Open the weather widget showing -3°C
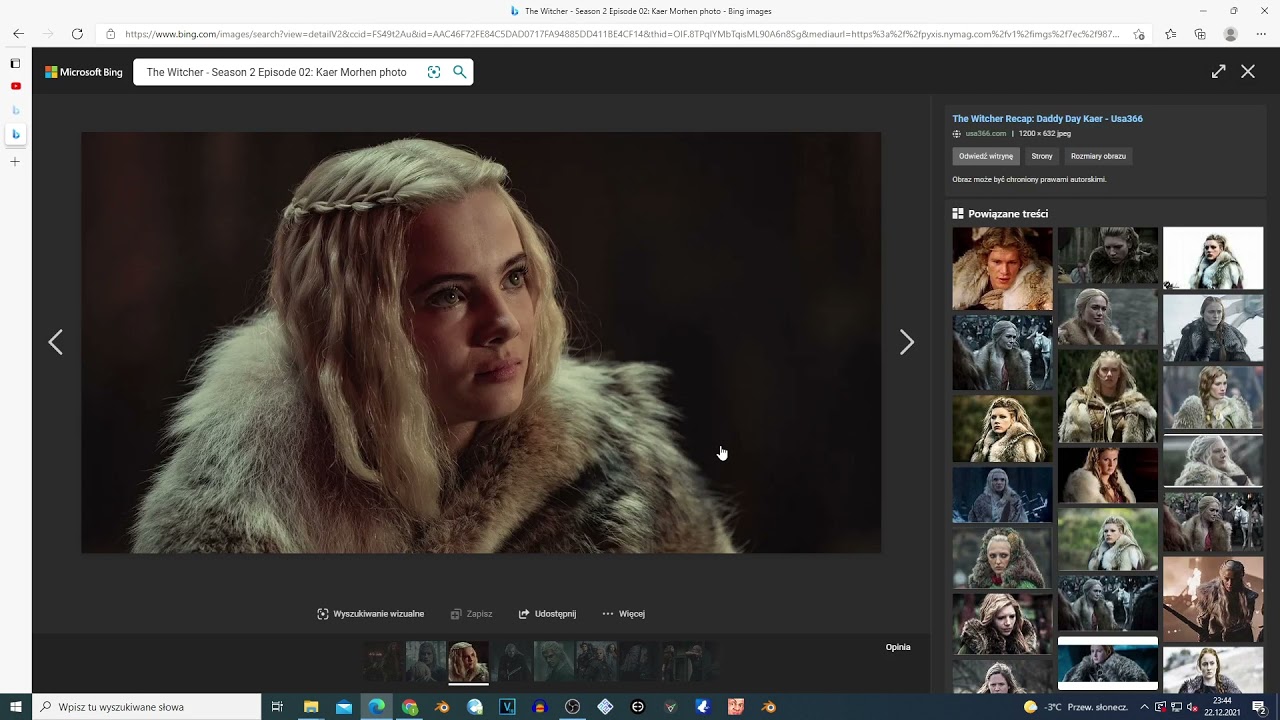 [x=1075, y=707]
